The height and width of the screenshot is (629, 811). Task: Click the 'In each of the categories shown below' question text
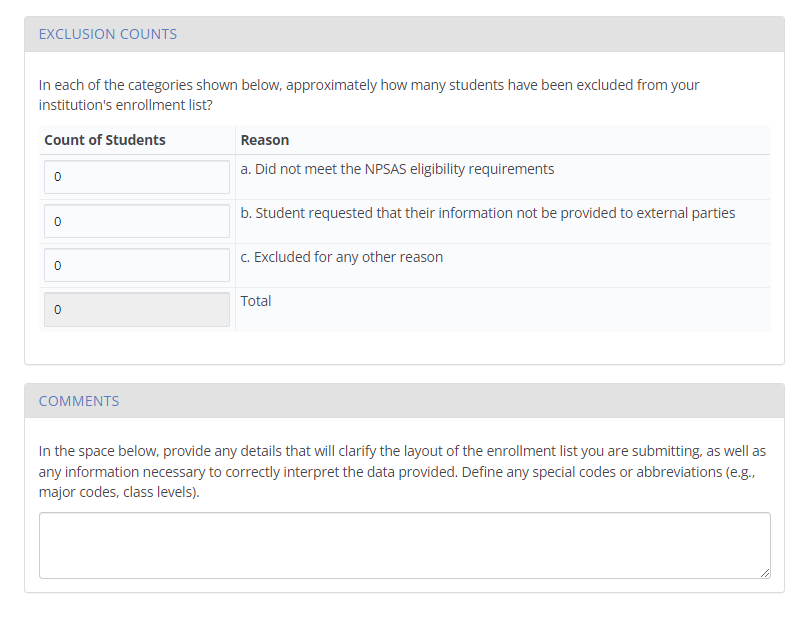[369, 85]
